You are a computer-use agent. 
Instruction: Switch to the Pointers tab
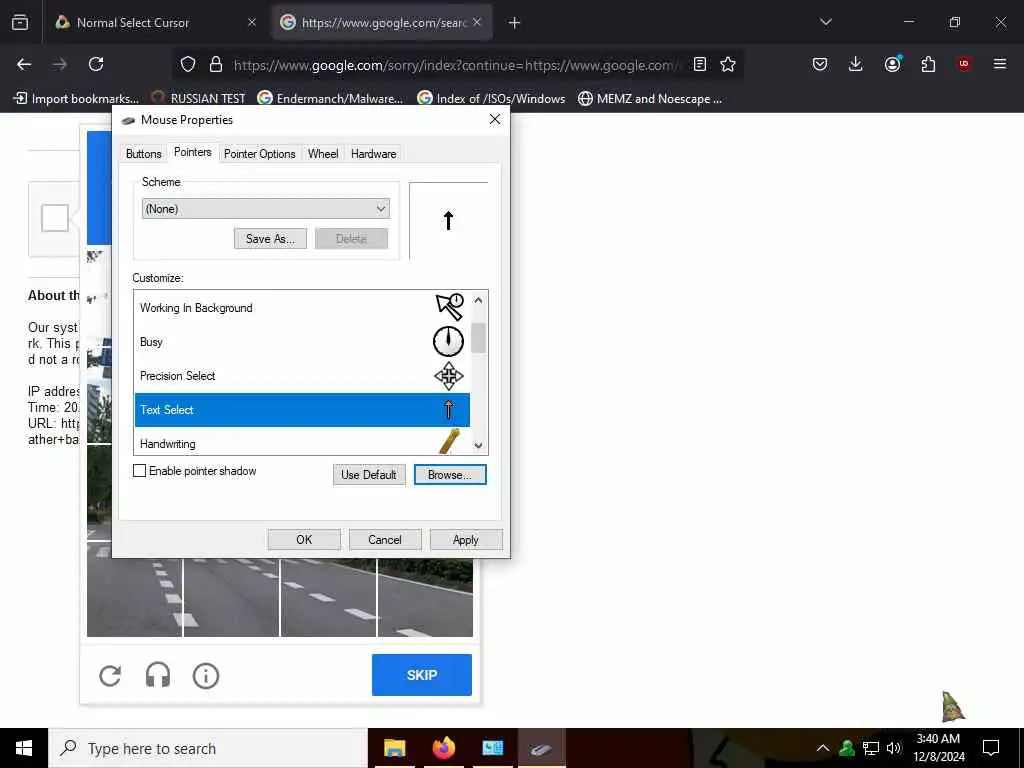click(x=193, y=152)
